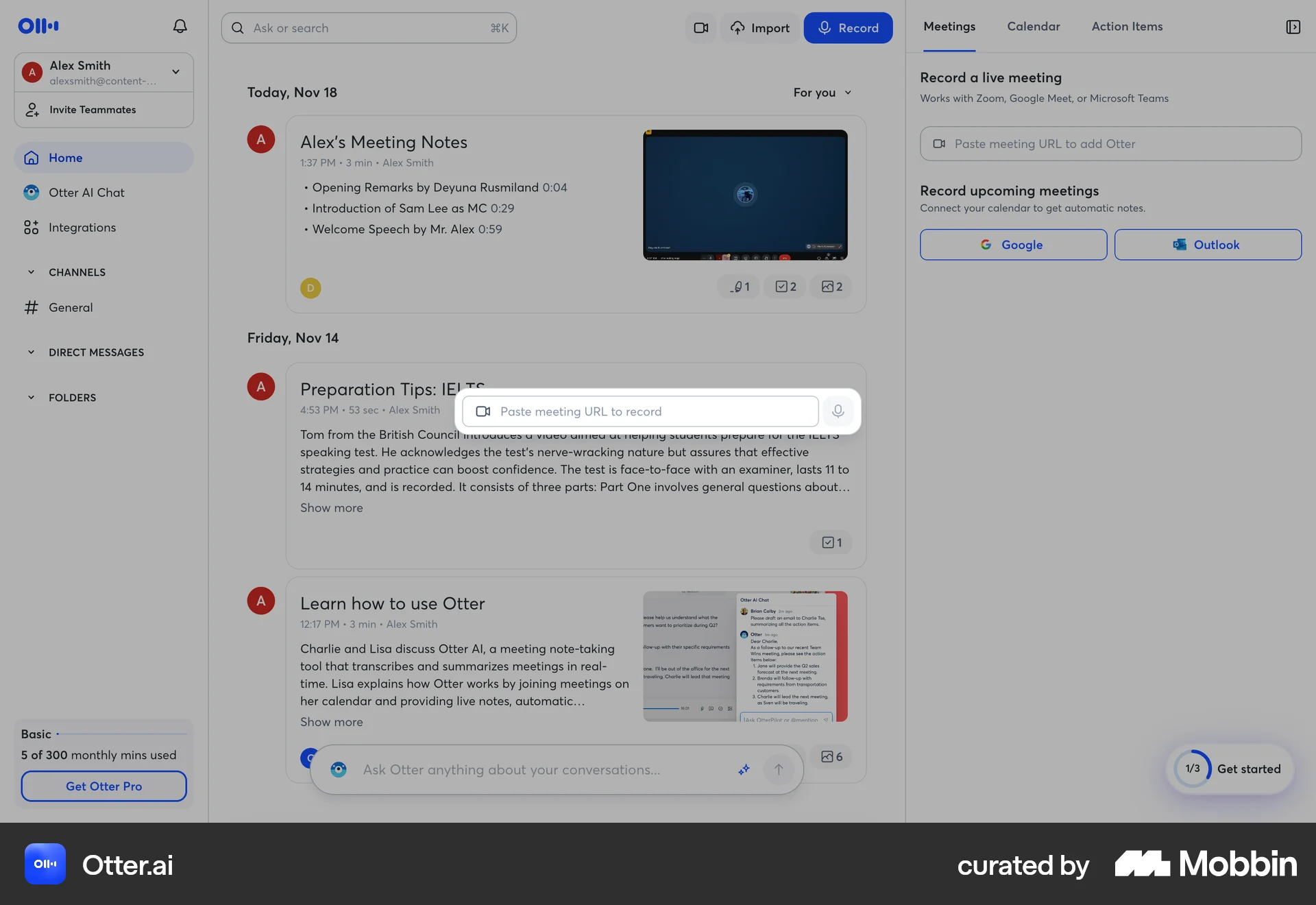Viewport: 1316px width, 905px height.
Task: Click the Get started label
Action: point(1249,769)
